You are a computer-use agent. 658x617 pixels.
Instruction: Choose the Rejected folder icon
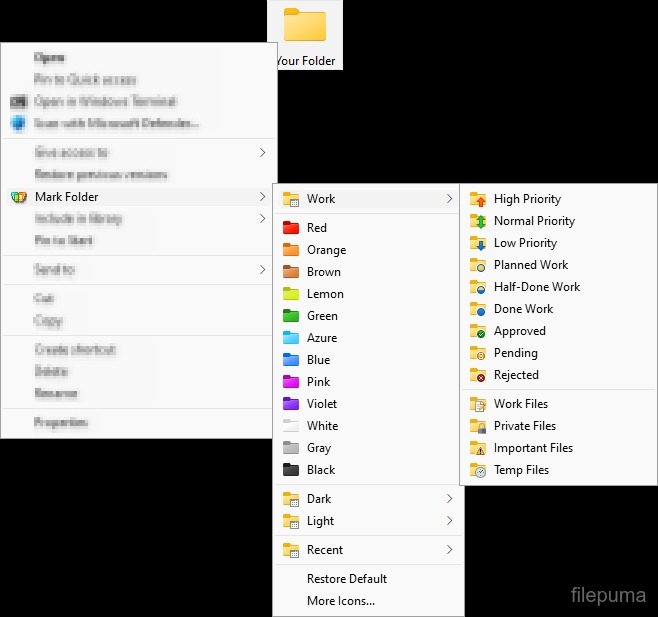[x=478, y=375]
